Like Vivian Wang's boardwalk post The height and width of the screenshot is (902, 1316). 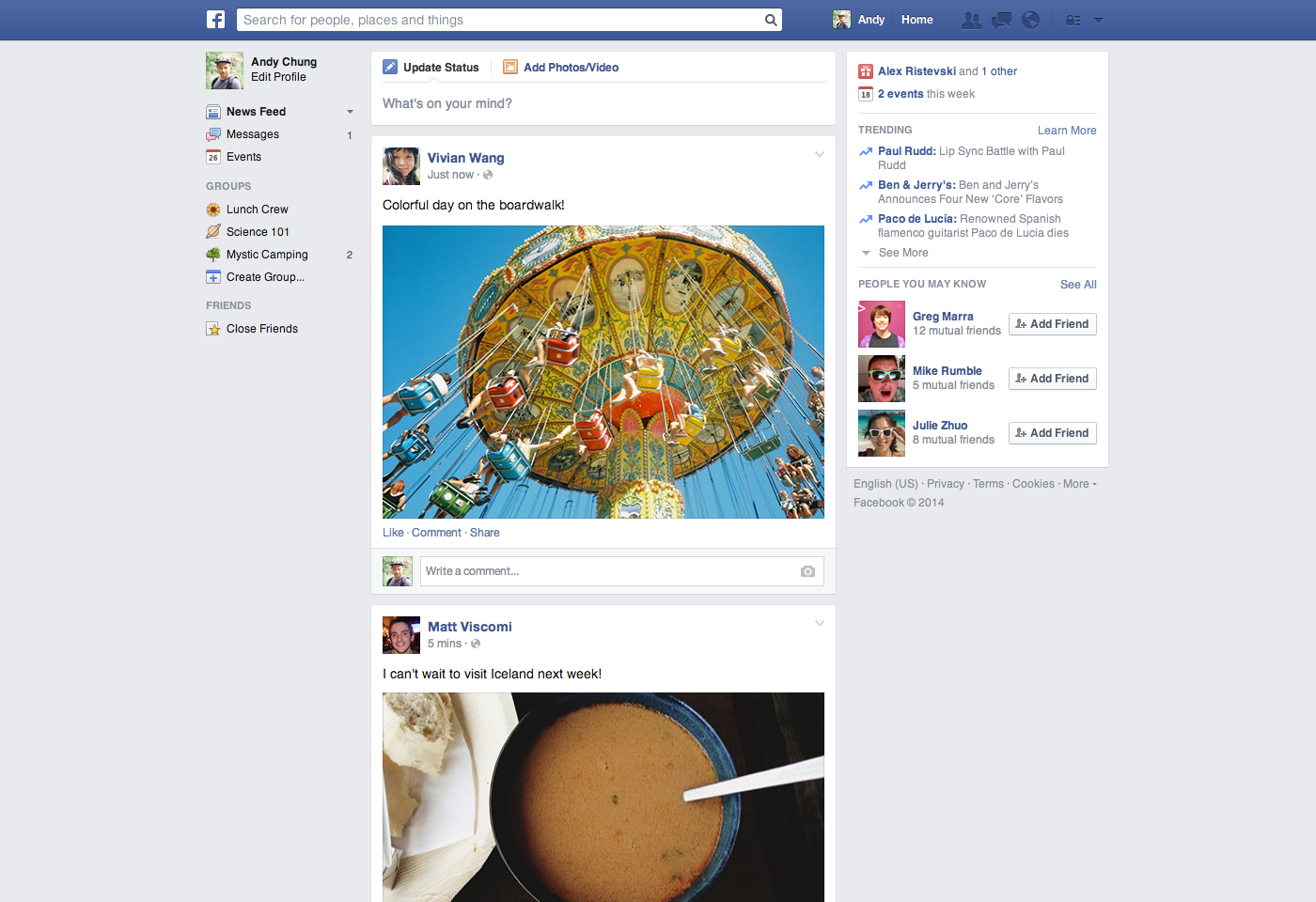coord(393,533)
